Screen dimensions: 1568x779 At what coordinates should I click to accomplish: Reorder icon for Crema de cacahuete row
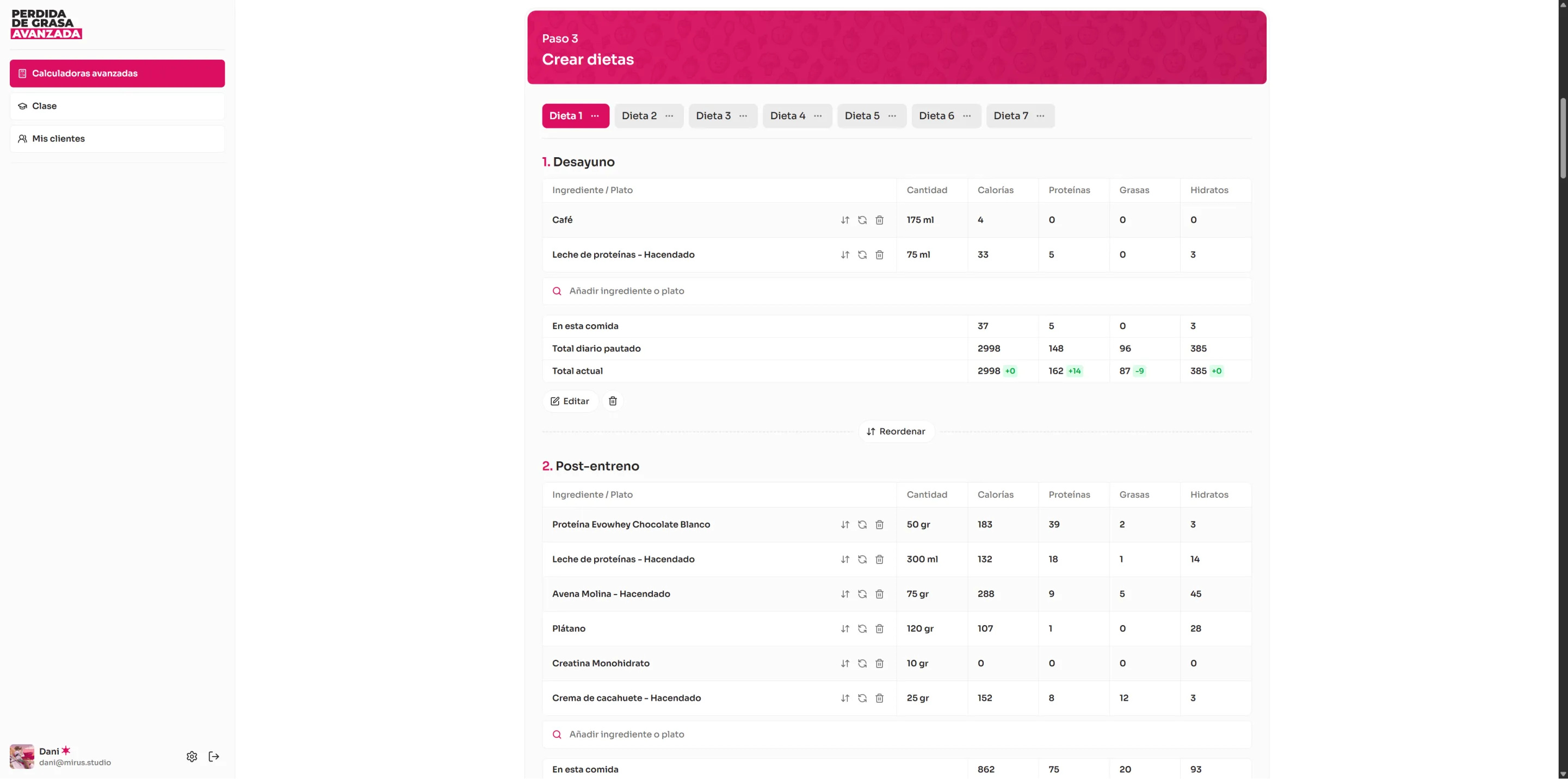coord(845,698)
